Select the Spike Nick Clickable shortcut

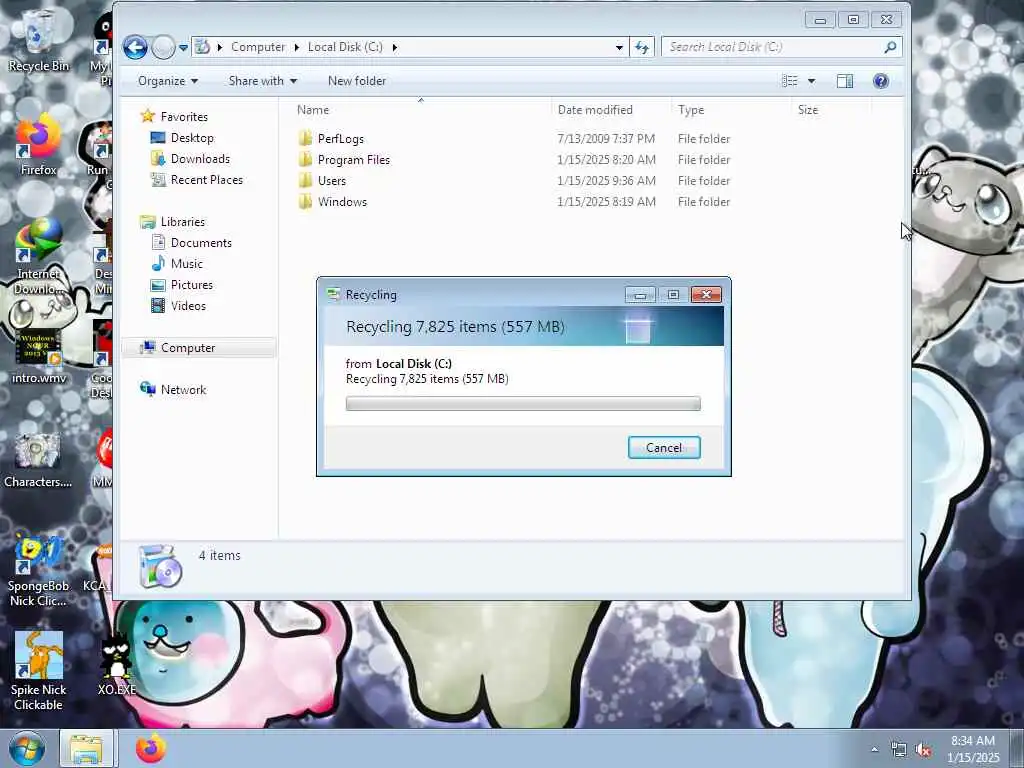[38, 671]
